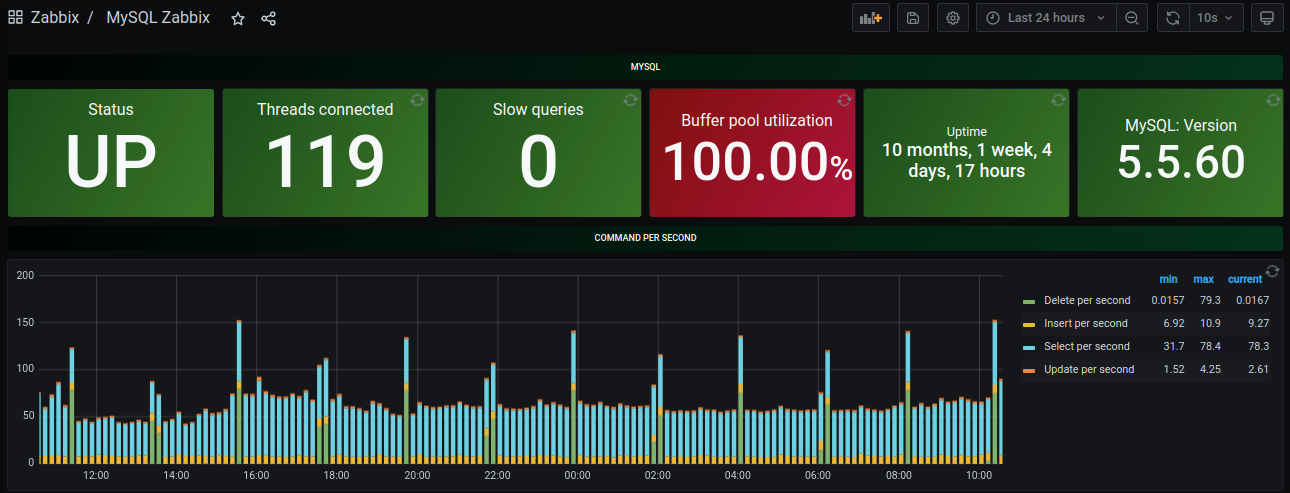Click refresh spinner on Buffer pool panel
Screen dimensions: 1290x493
pyautogui.click(x=844, y=100)
